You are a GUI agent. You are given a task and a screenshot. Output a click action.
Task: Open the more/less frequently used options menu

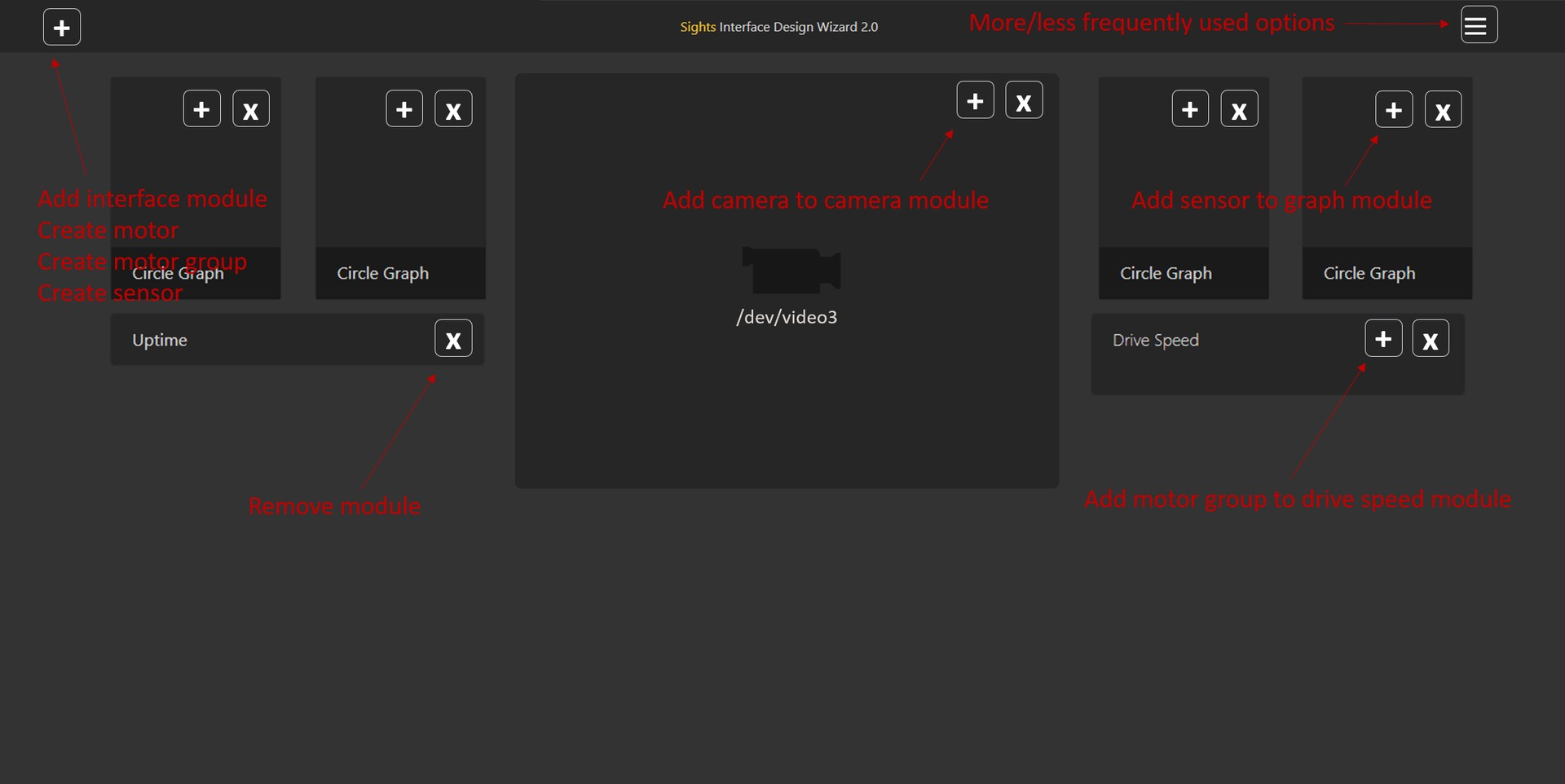[1478, 24]
